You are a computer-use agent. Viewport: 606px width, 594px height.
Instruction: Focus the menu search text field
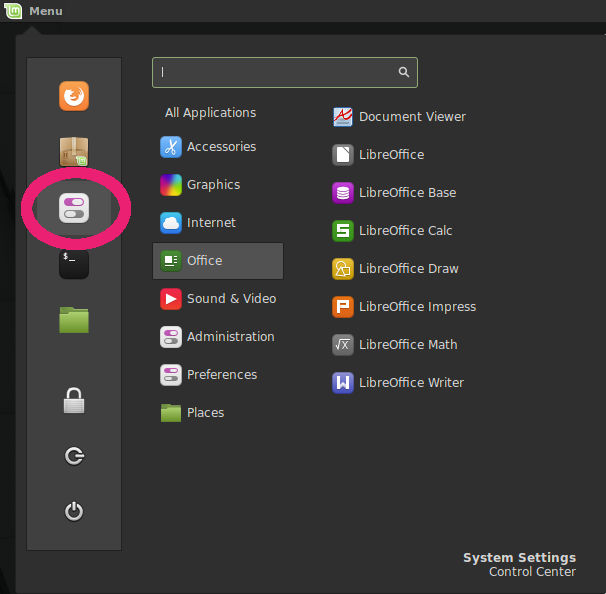[x=285, y=72]
